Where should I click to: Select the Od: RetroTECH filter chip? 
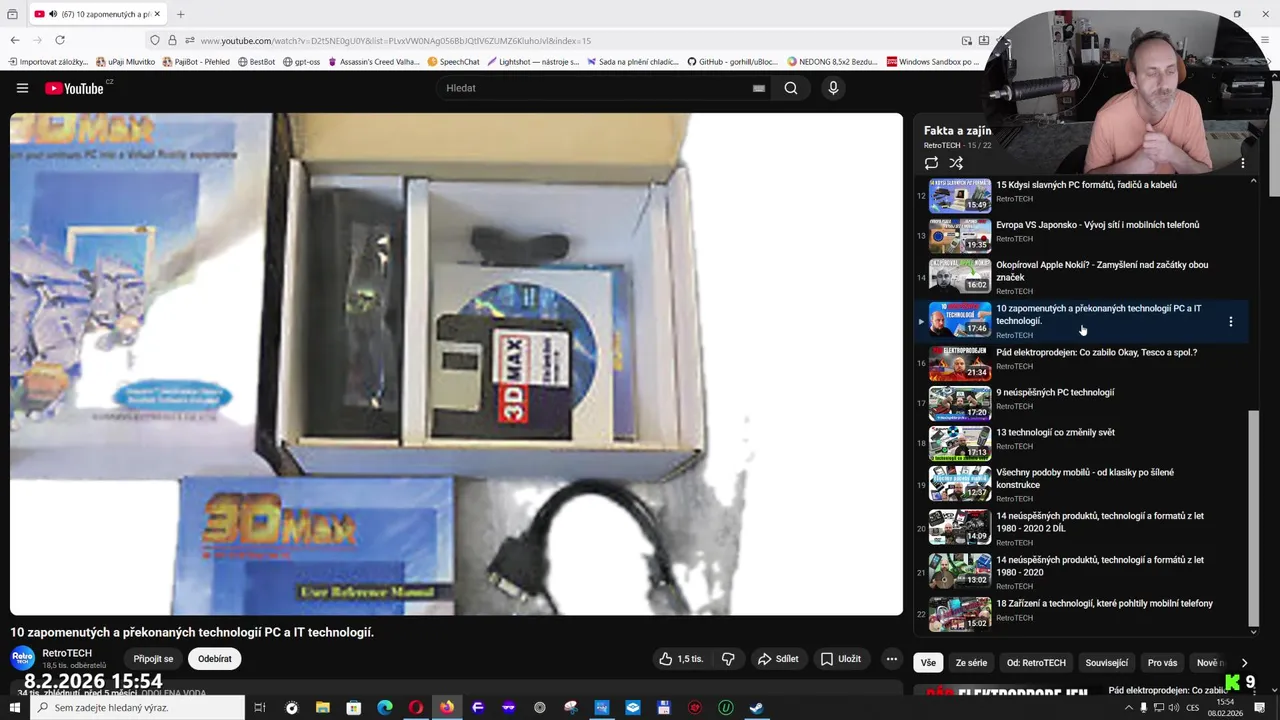point(1036,663)
